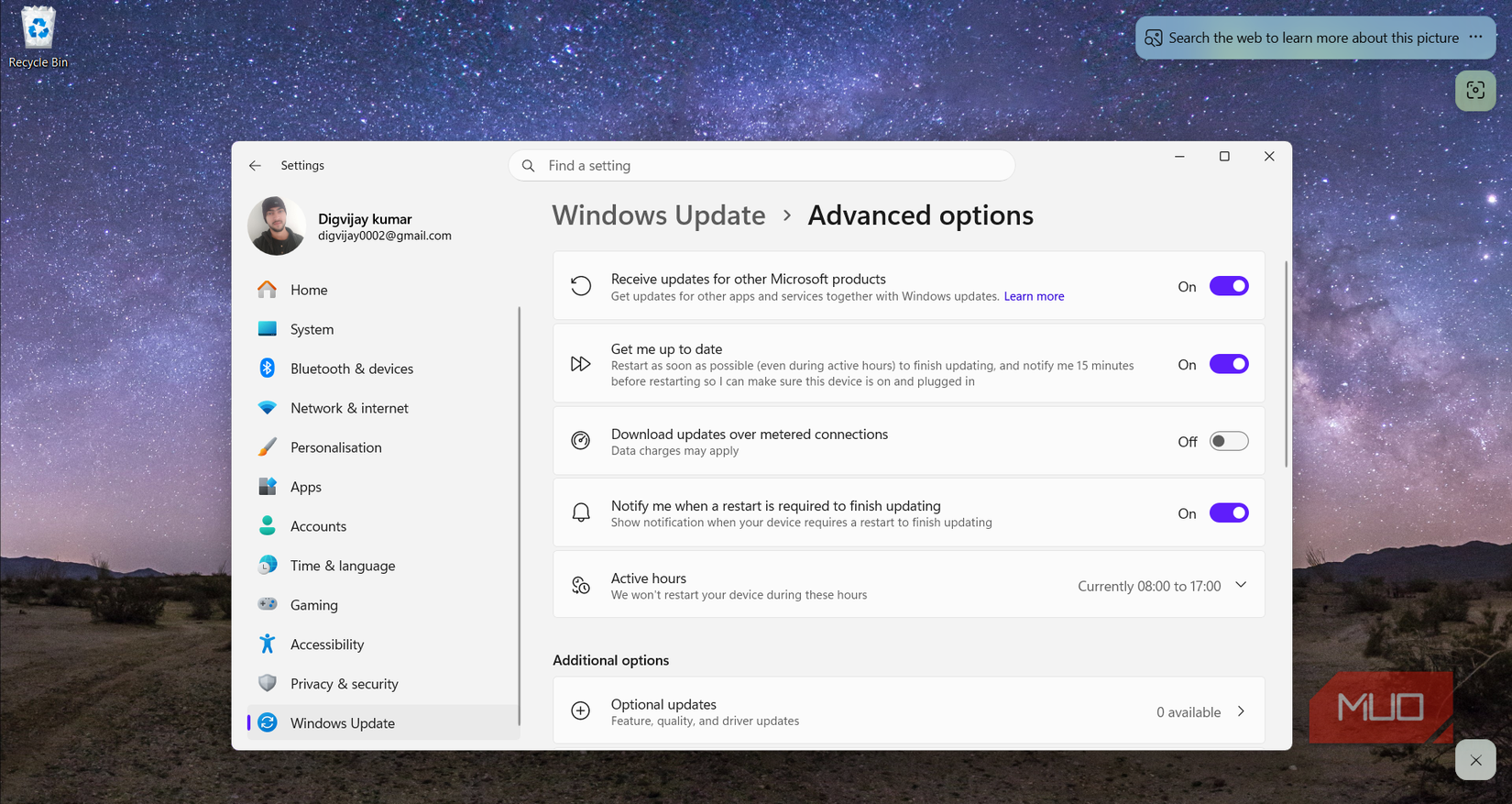Open the Optional updates chevron
1512x804 pixels.
click(x=1241, y=711)
